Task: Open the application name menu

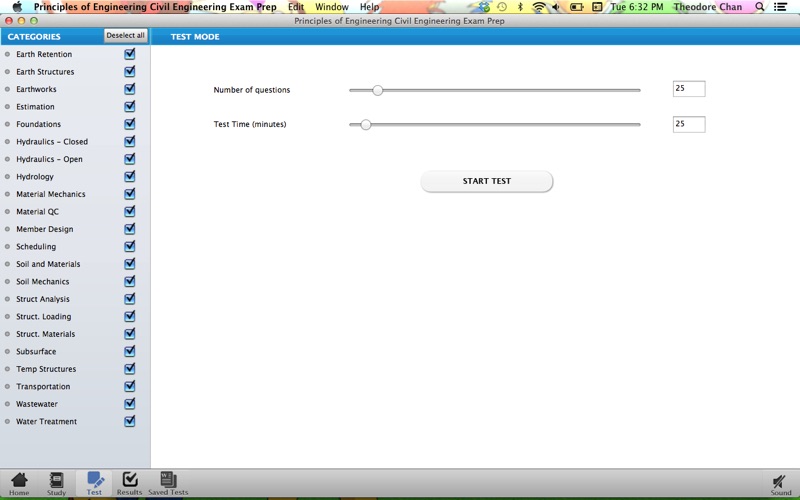Action: (x=155, y=7)
